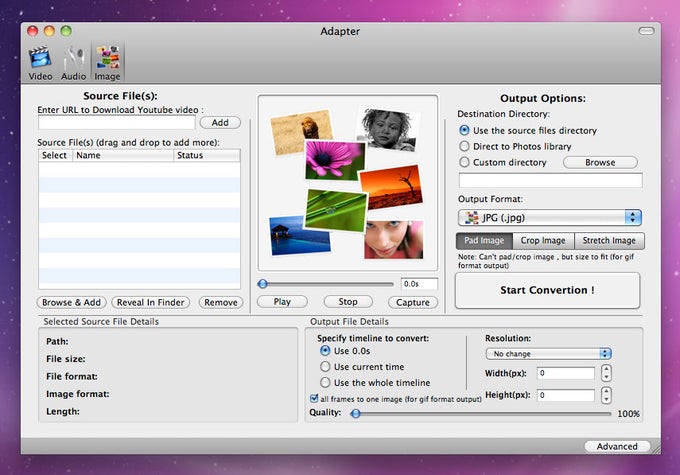Click the Youtube URL input field
The height and width of the screenshot is (475, 680).
coord(117,123)
